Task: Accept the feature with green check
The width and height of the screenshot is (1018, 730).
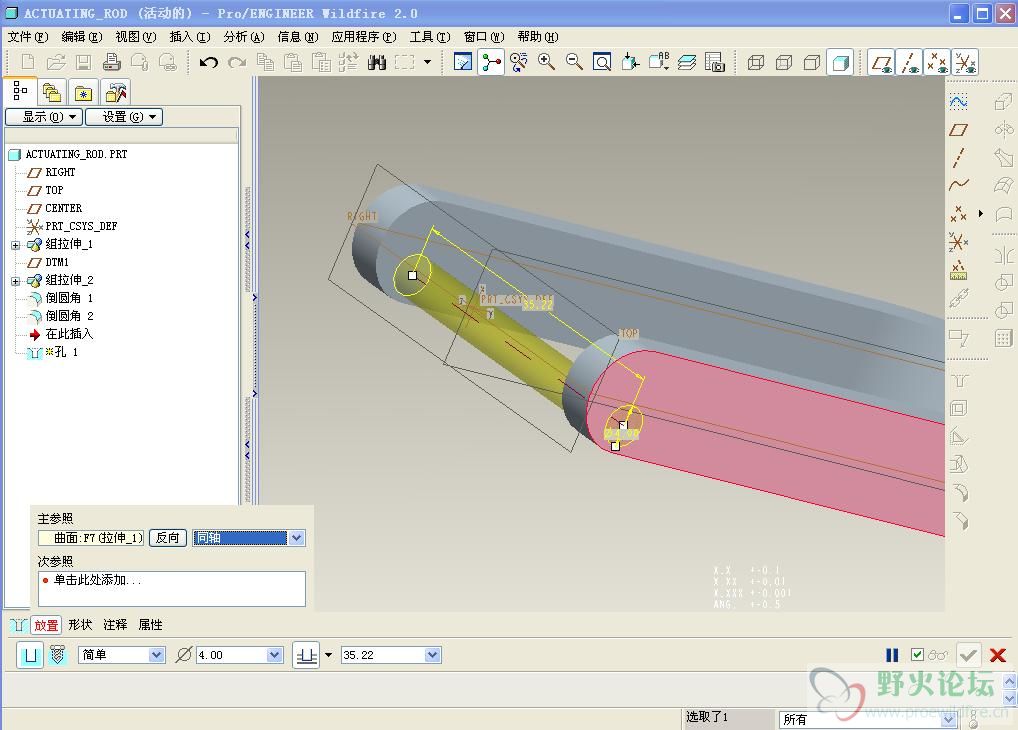Action: (x=967, y=655)
